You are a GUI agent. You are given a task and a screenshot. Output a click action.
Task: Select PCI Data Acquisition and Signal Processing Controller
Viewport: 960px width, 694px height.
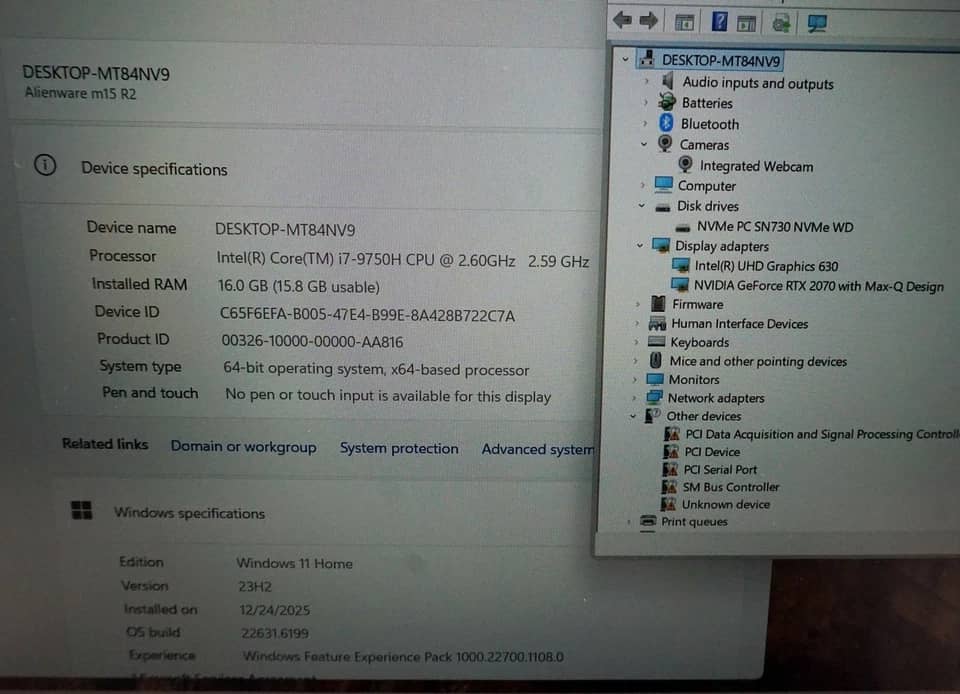coord(822,434)
